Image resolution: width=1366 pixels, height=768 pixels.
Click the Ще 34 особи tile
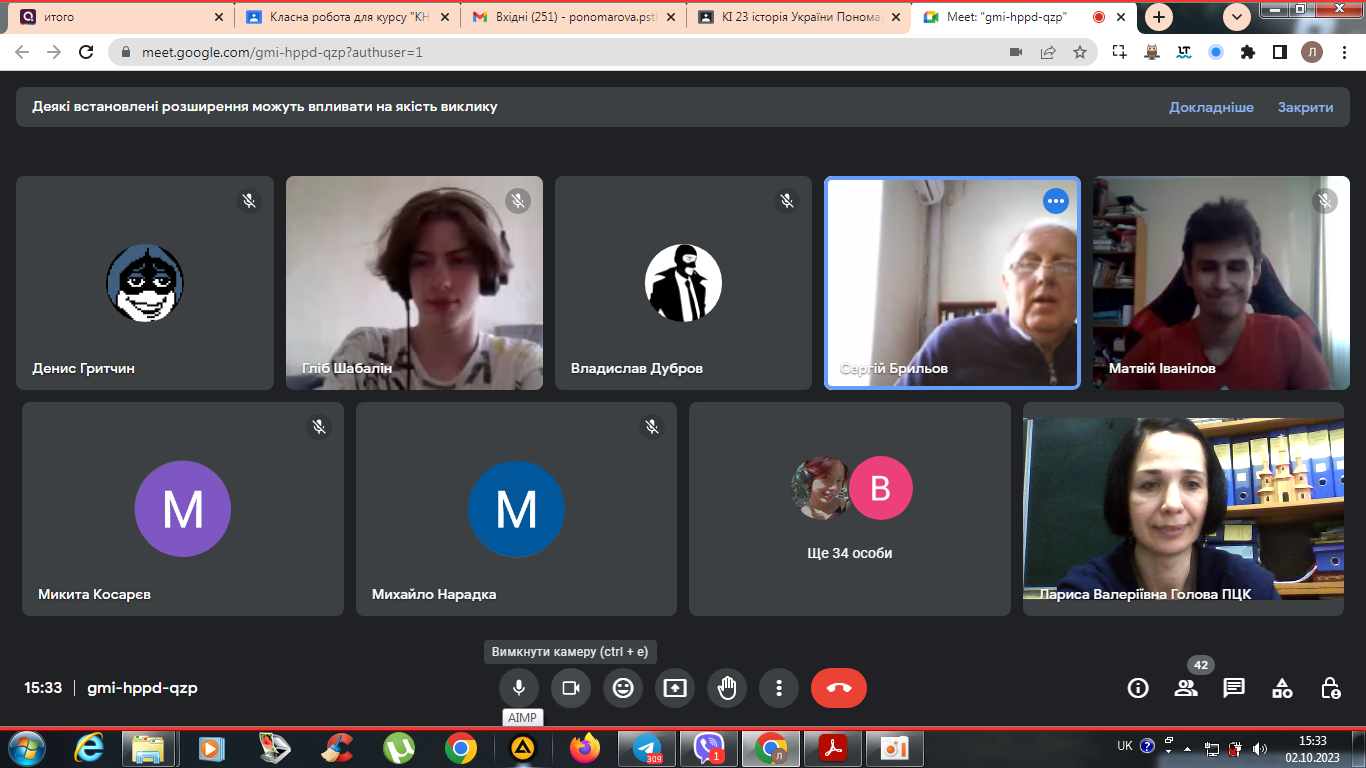849,509
